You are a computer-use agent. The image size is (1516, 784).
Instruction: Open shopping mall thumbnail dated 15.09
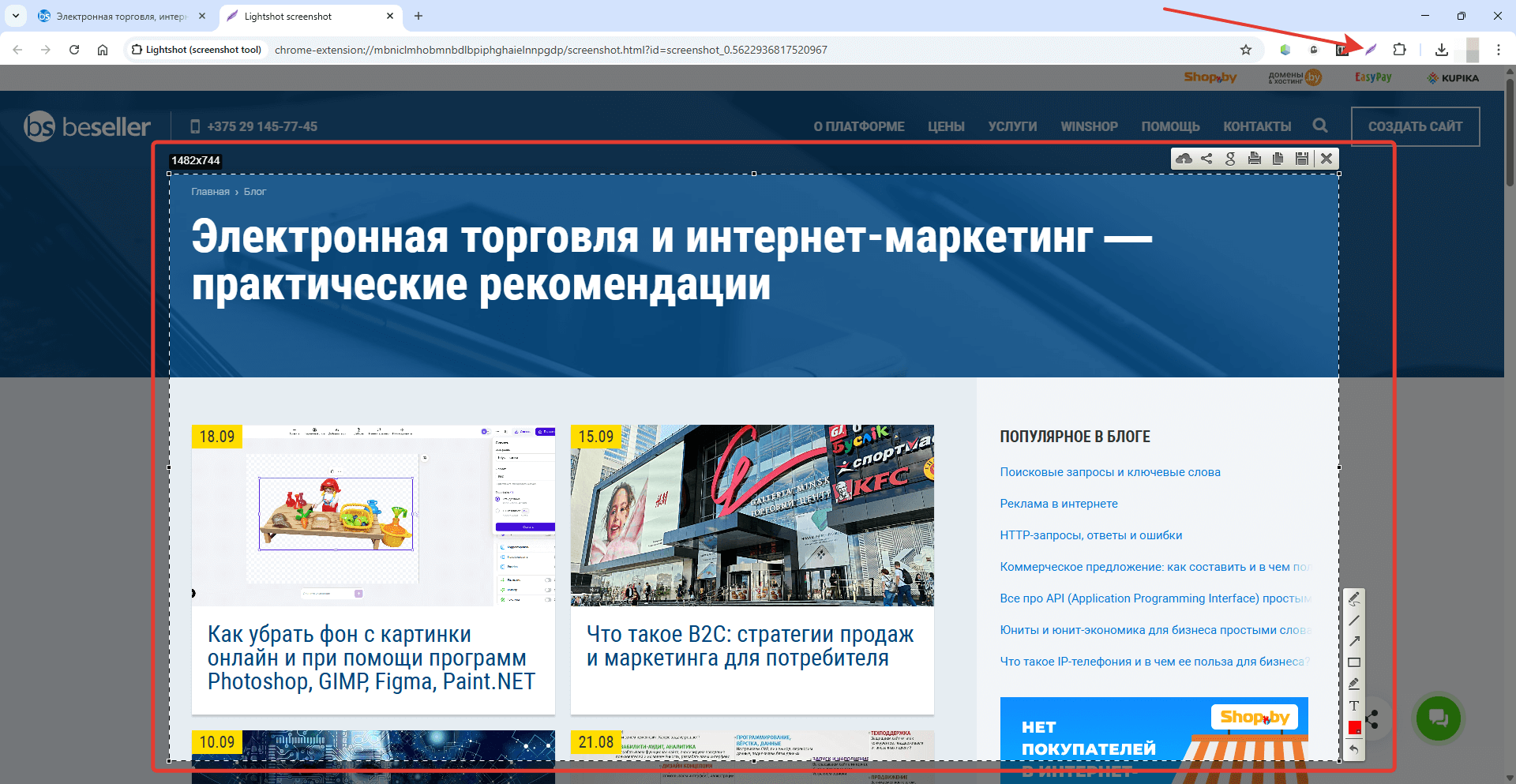[x=752, y=516]
